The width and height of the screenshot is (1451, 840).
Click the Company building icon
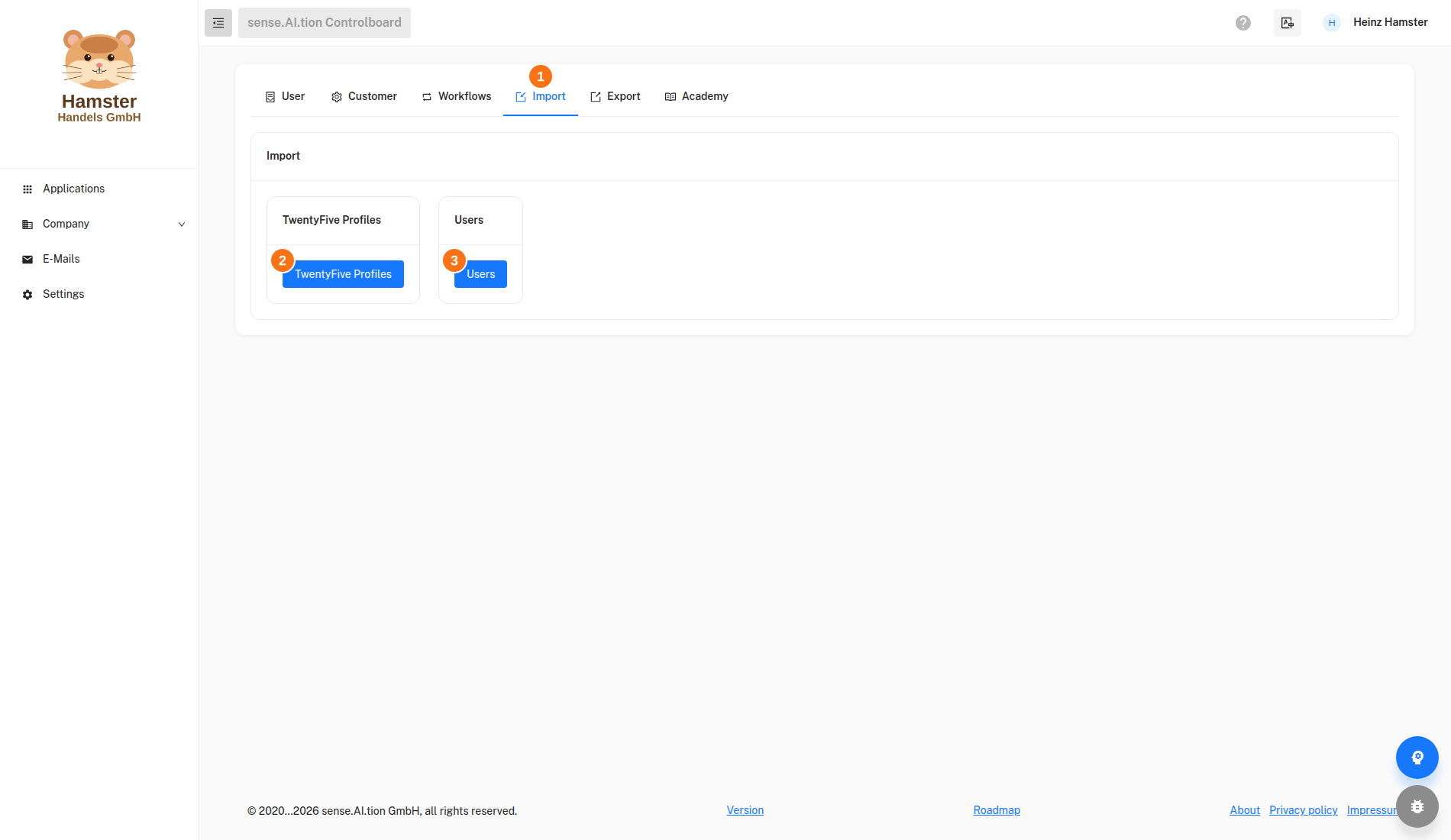coord(27,225)
